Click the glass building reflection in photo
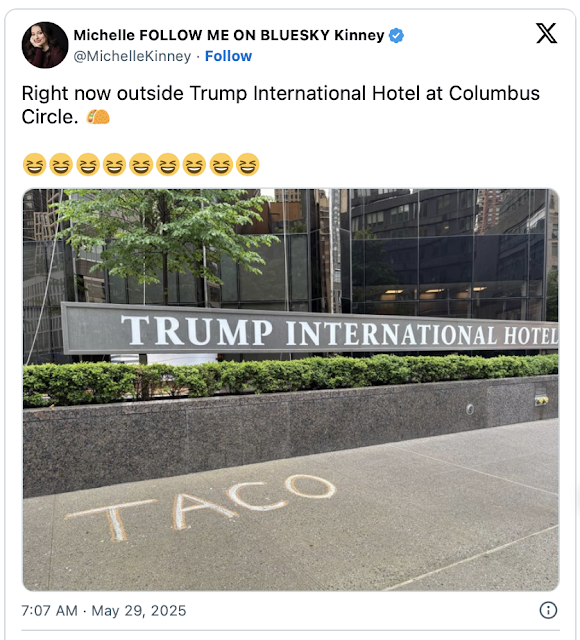 point(447,253)
